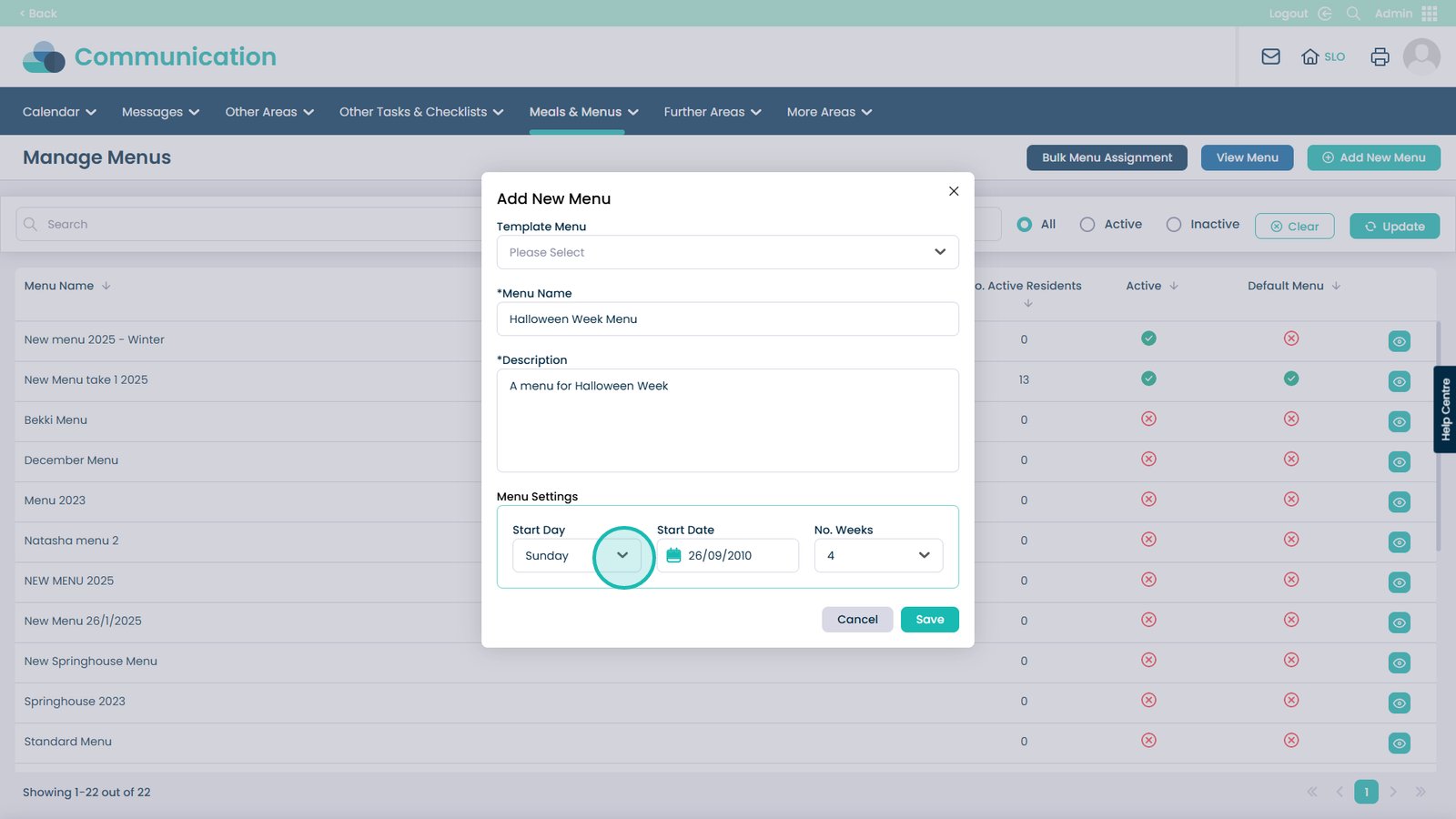
Task: Click the user profile avatar
Action: click(1421, 56)
